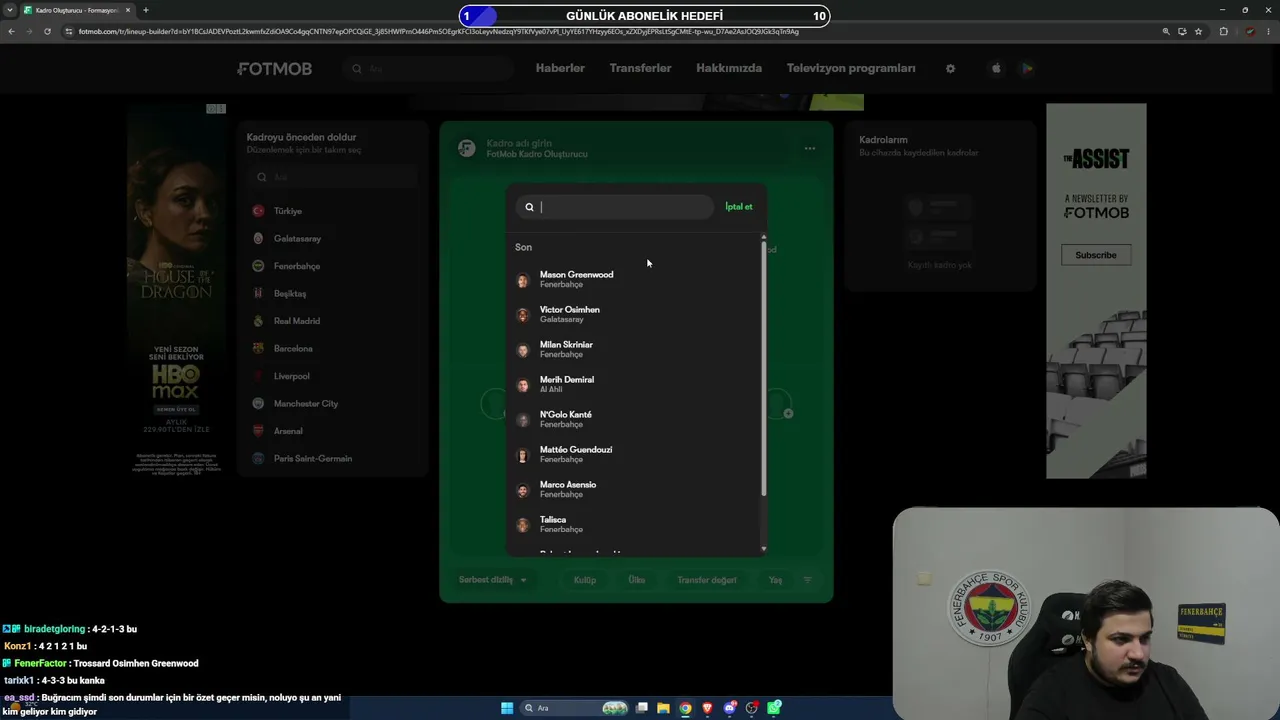
Task: Close the Kadro Oluşturucu tab
Action: click(x=128, y=10)
